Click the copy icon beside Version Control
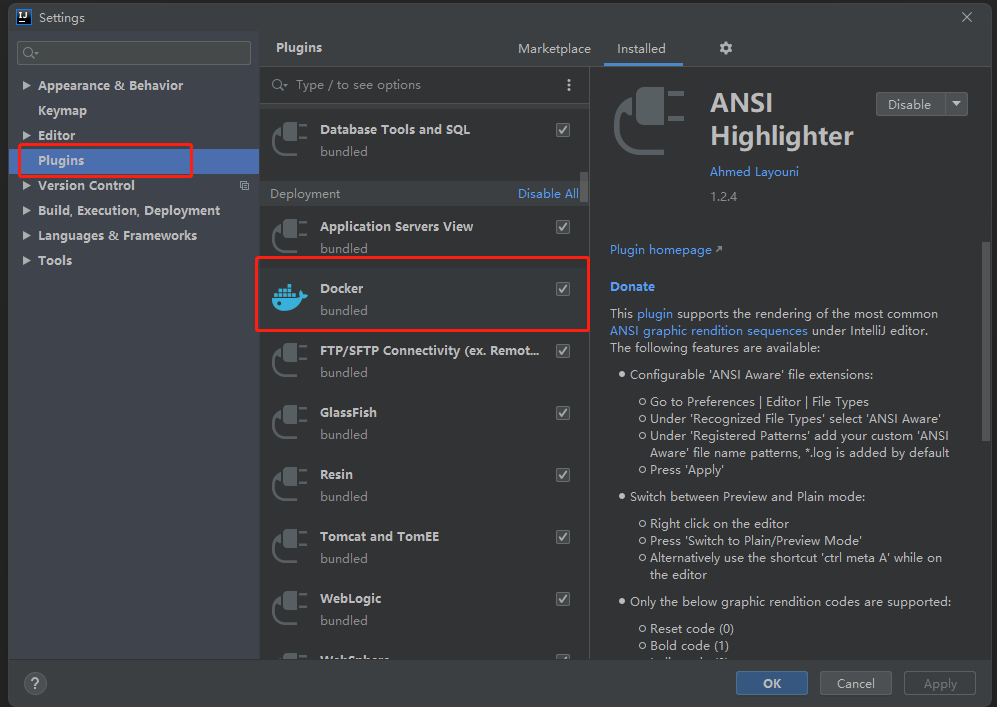Image resolution: width=997 pixels, height=707 pixels. coord(244,186)
